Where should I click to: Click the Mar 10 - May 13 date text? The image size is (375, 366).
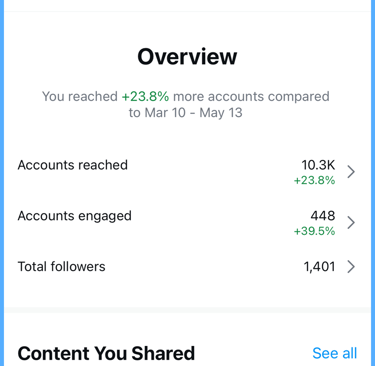(x=193, y=113)
